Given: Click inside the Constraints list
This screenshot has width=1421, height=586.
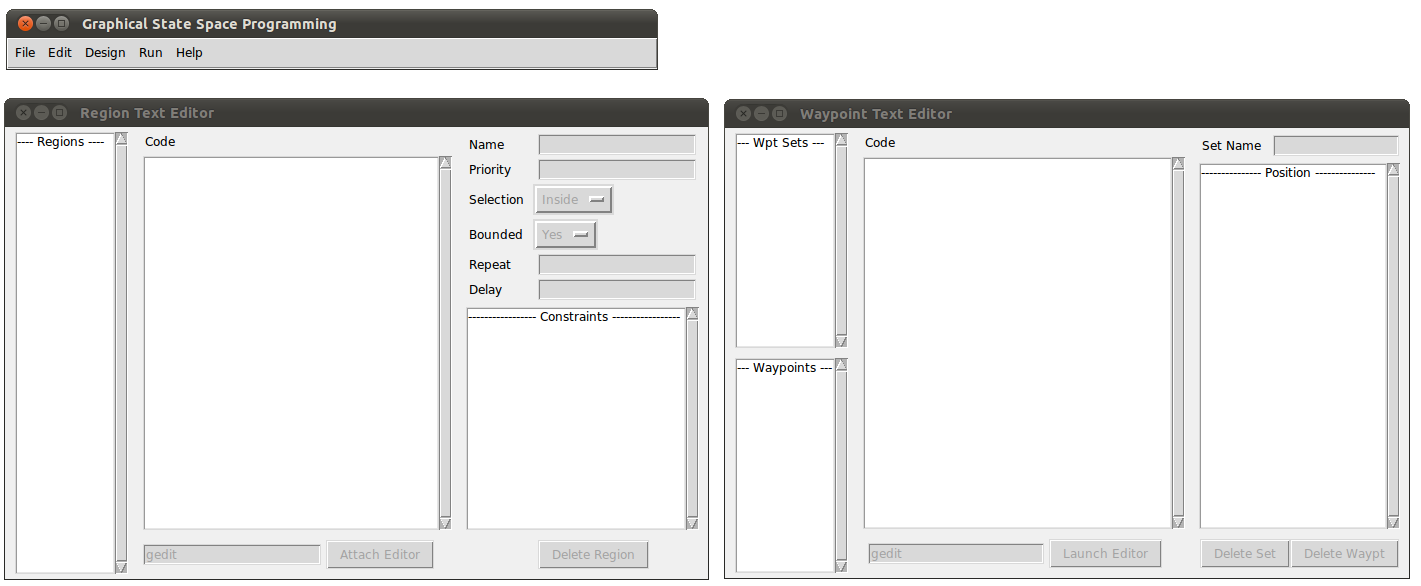Looking at the screenshot, I should (575, 420).
